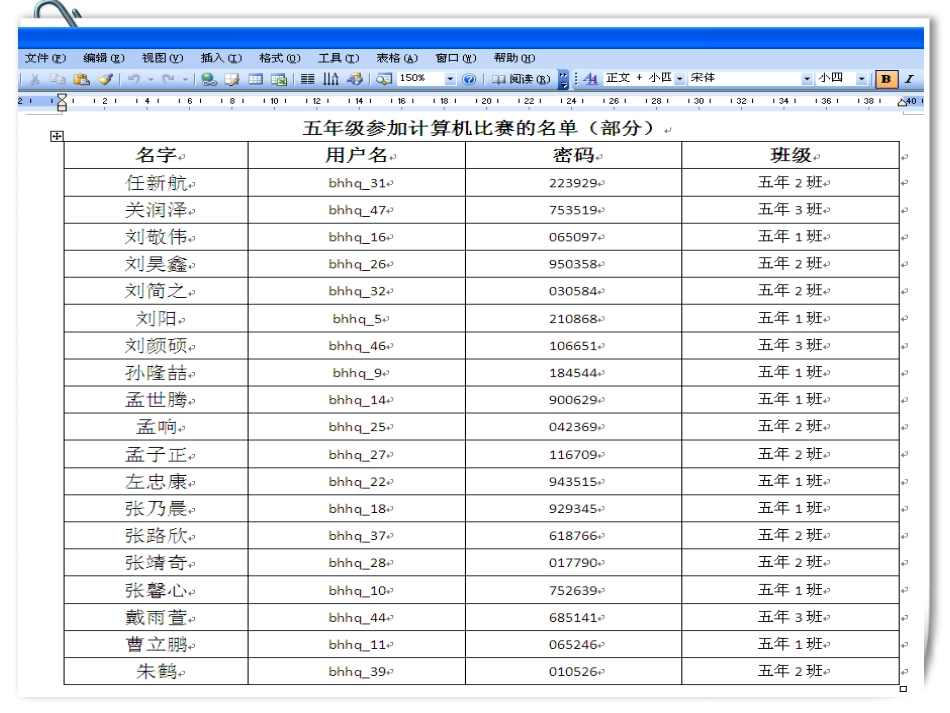Click the table move handle cross icon

tap(56, 136)
